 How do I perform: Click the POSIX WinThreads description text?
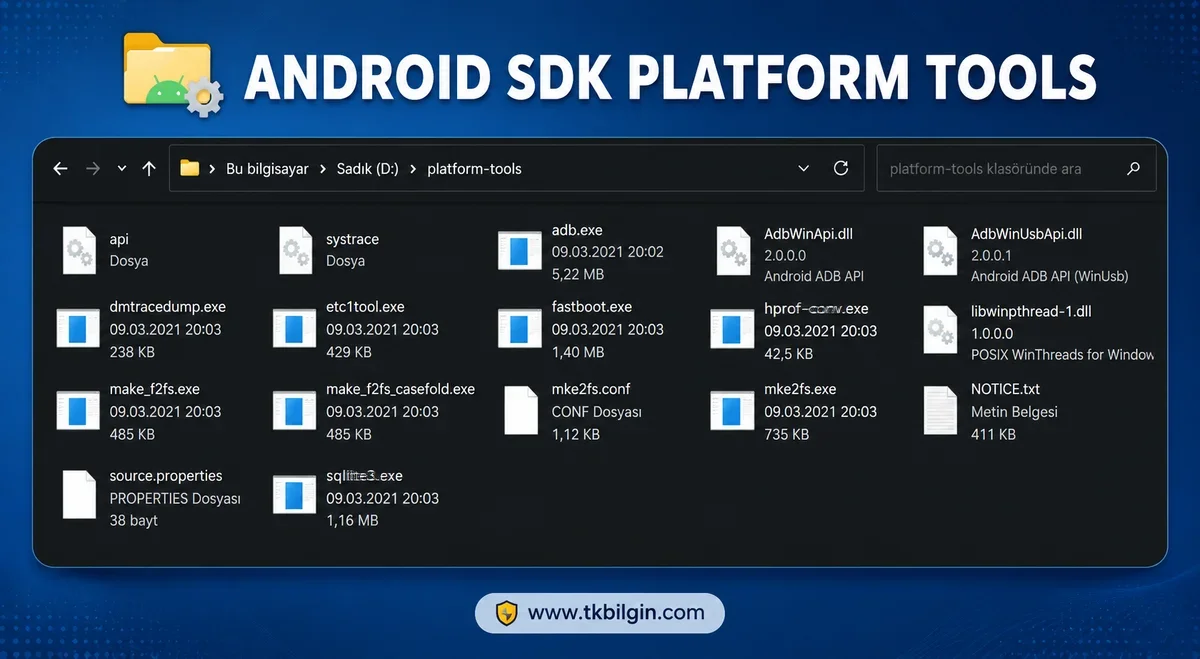1062,355
